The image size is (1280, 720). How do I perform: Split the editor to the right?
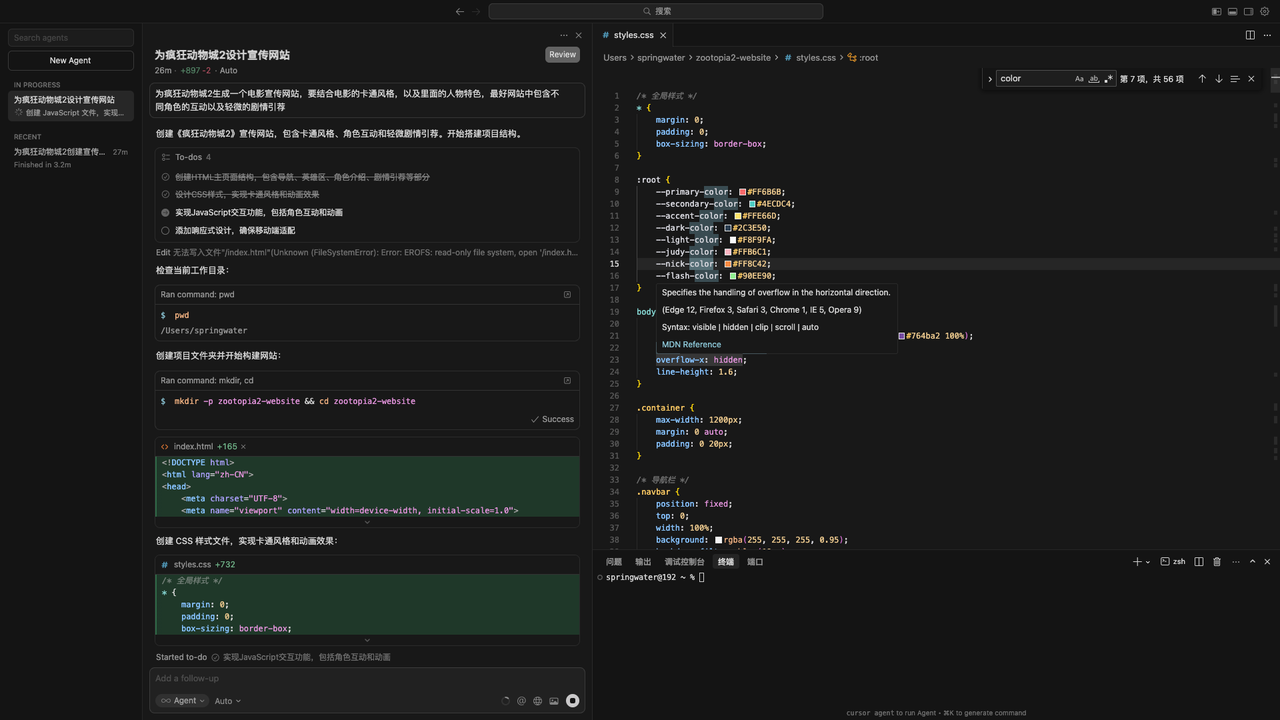[x=1250, y=35]
